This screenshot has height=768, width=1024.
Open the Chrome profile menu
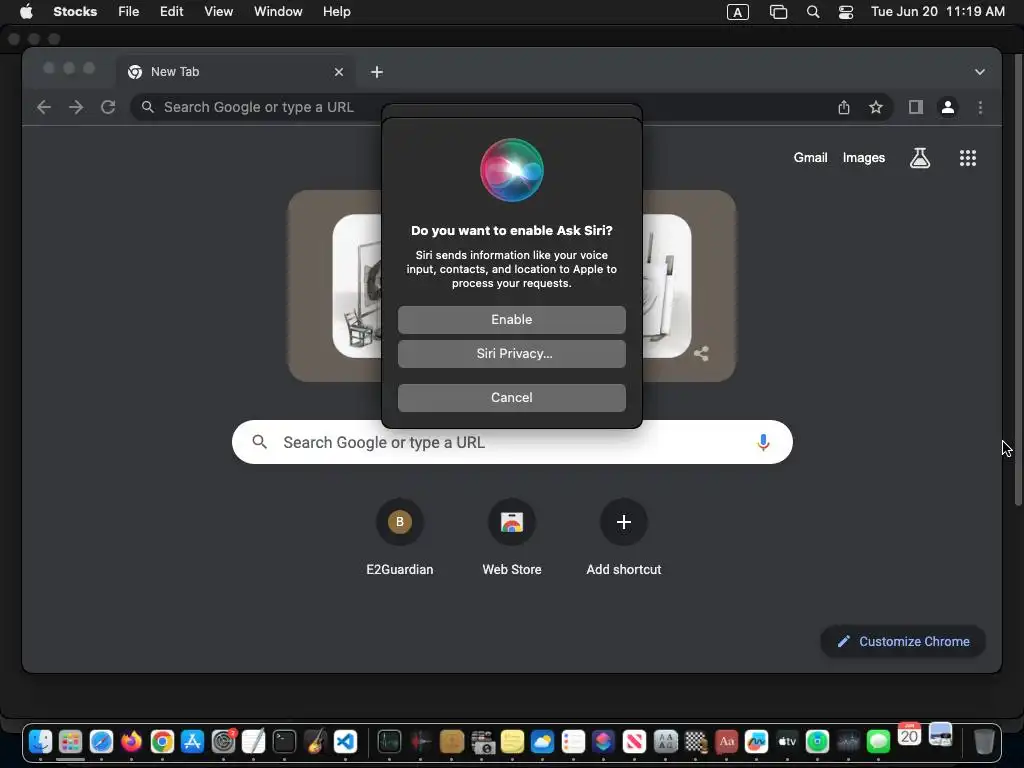pyautogui.click(x=948, y=107)
